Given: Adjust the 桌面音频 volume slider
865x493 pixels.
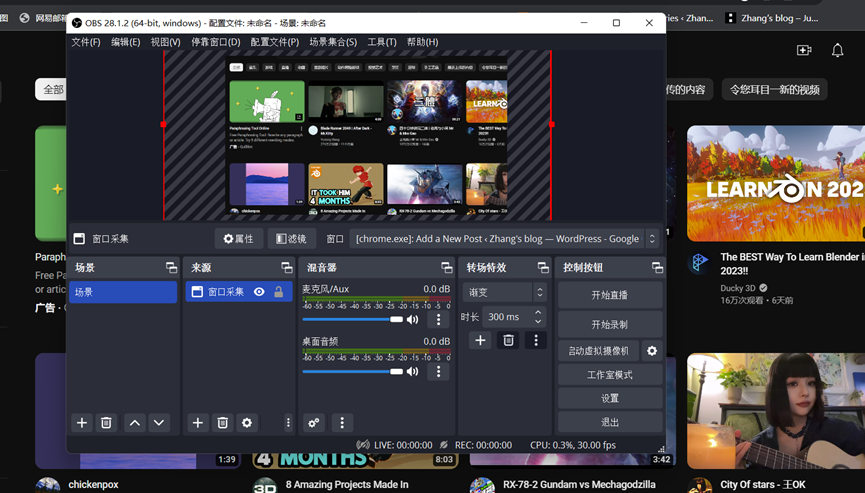Looking at the screenshot, I should [x=353, y=372].
